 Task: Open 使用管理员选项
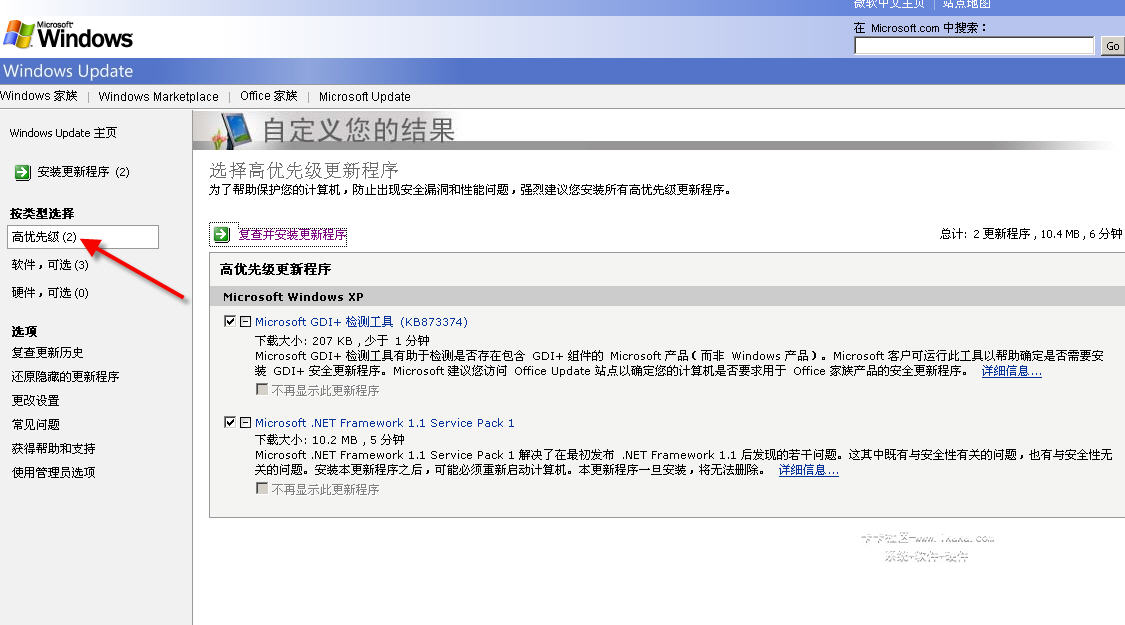[x=53, y=472]
